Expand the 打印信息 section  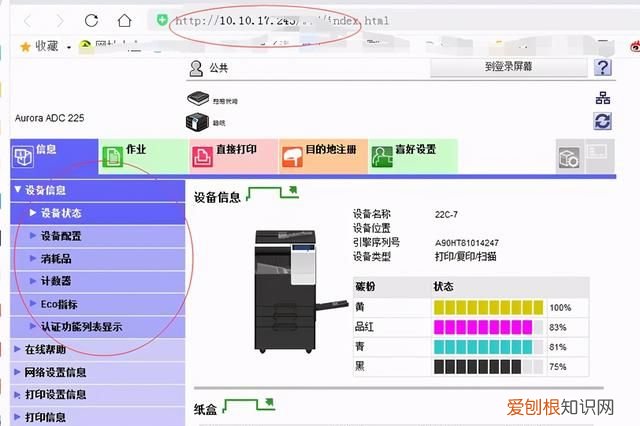(x=98, y=417)
